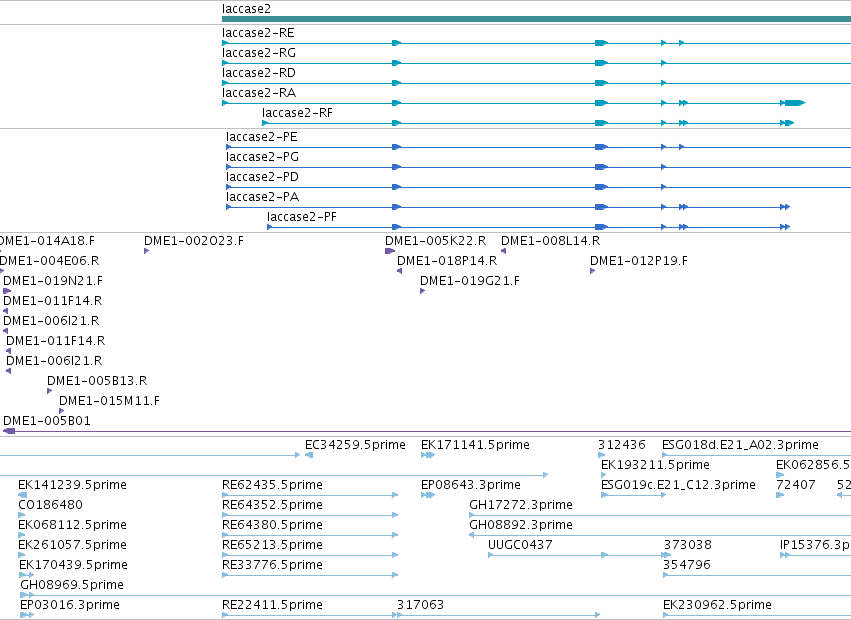The height and width of the screenshot is (620, 851).
Task: Open EST EK170439.5prime
Action: (x=73, y=565)
